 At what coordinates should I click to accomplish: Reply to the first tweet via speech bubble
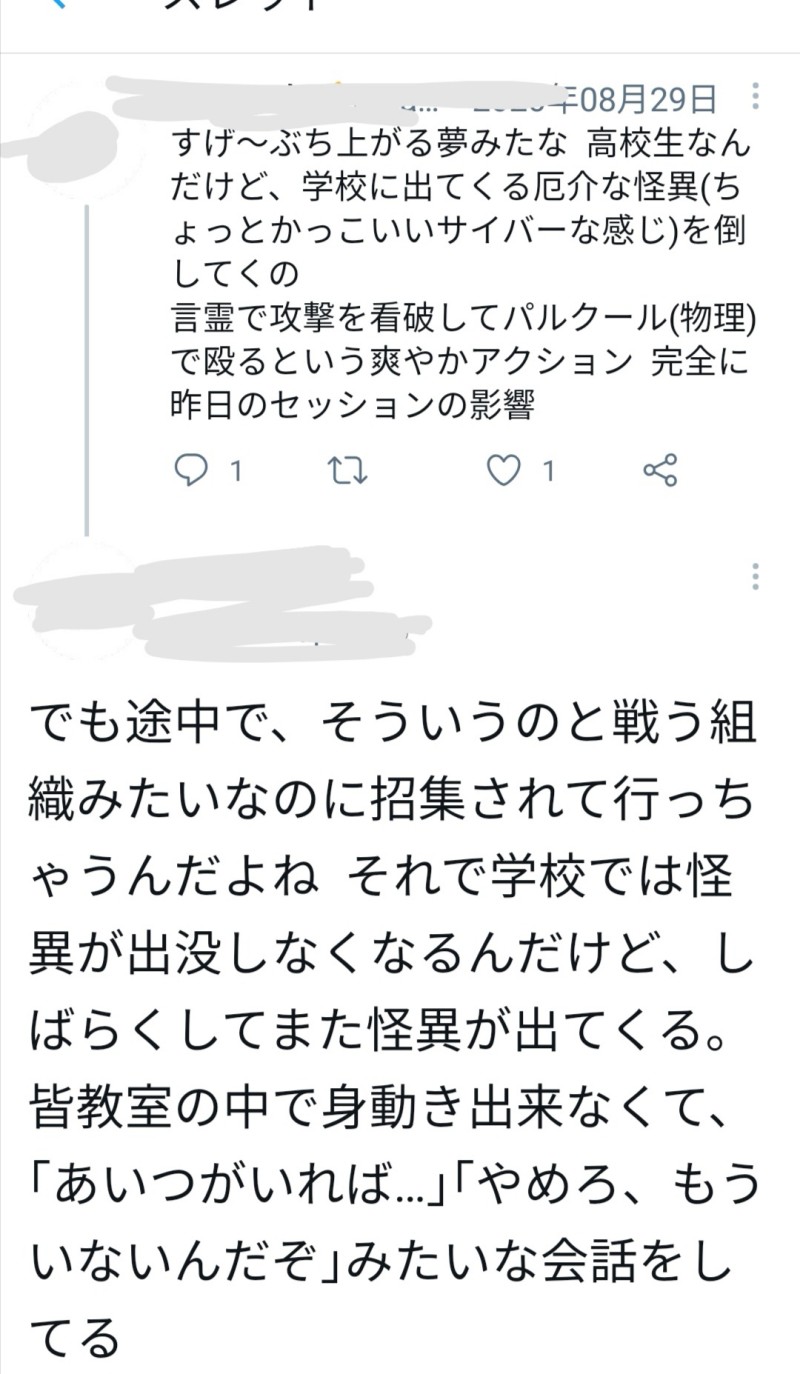click(190, 470)
